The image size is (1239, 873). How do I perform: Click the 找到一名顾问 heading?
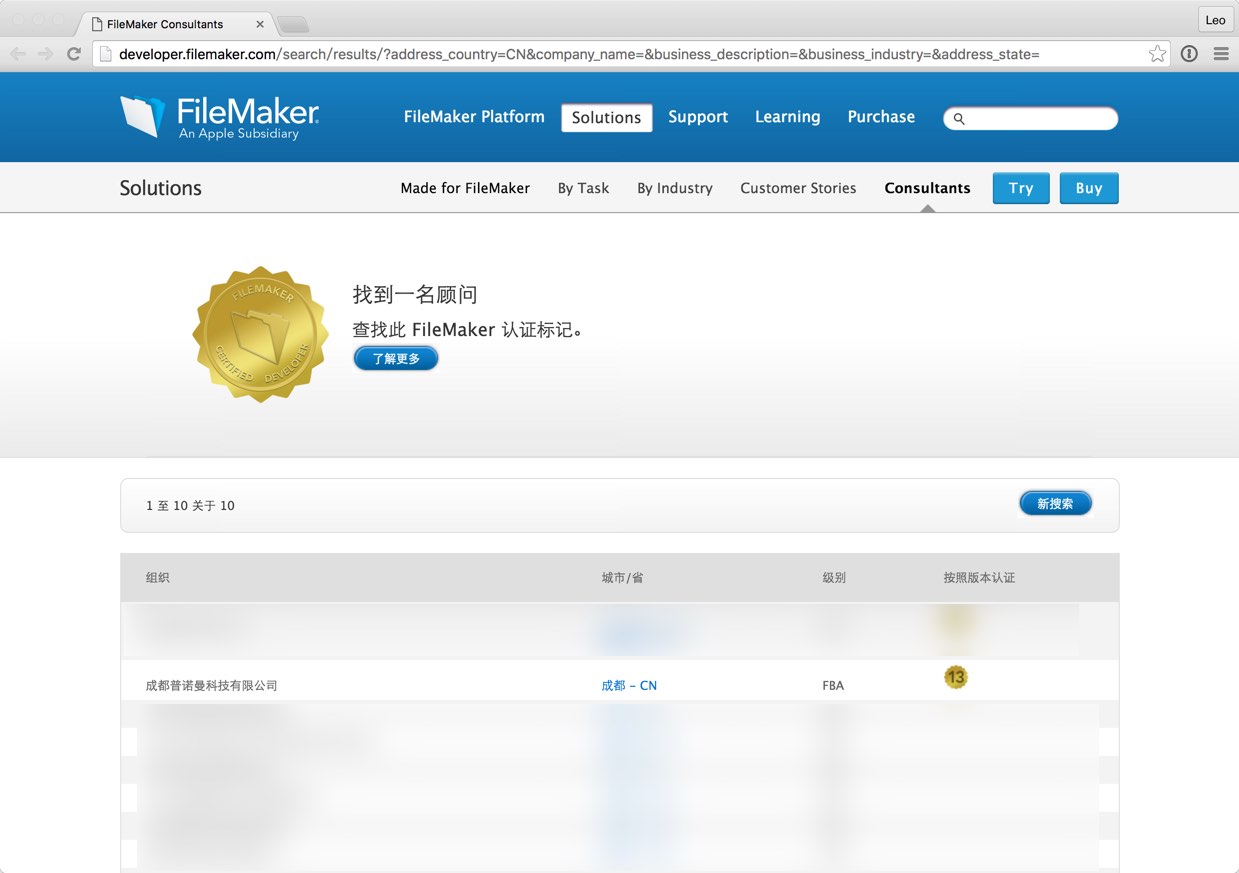click(415, 294)
